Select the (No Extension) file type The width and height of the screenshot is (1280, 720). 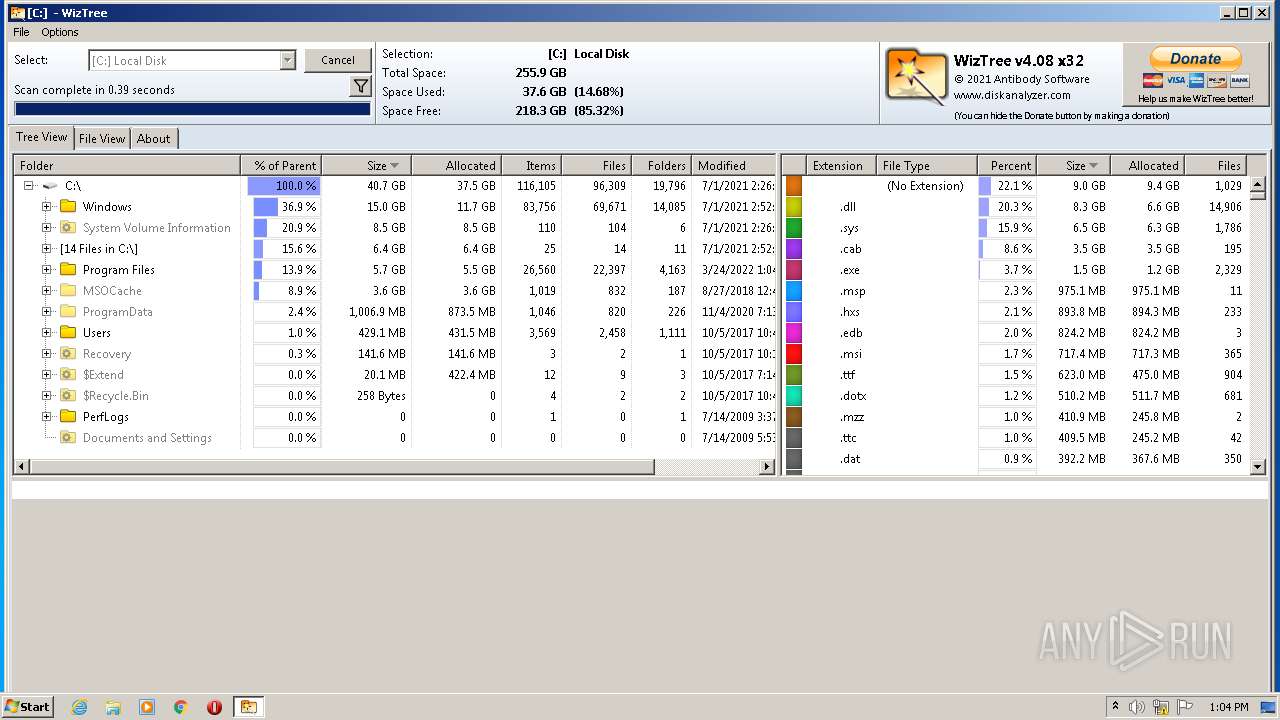point(925,186)
